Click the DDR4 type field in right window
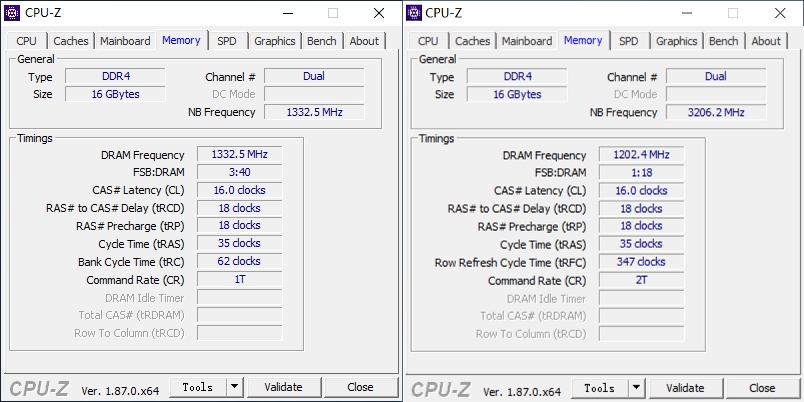The width and height of the screenshot is (804, 402). (x=517, y=77)
